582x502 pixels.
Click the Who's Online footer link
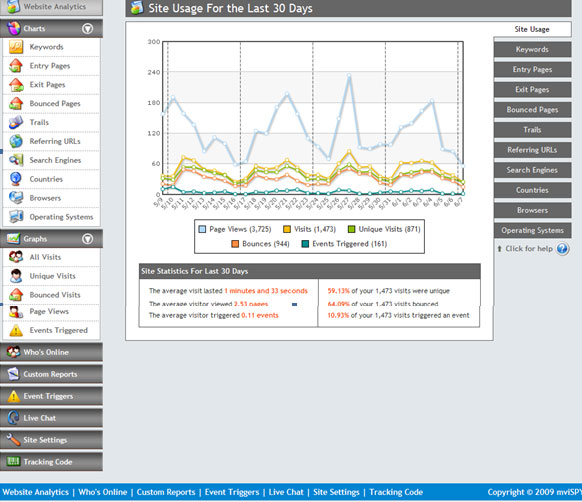[x=103, y=492]
